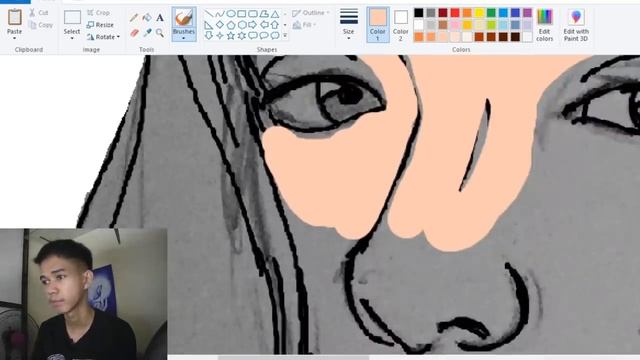Pick the yellow color swatch
Image resolution: width=640 pixels, height=360 pixels.
[479, 13]
